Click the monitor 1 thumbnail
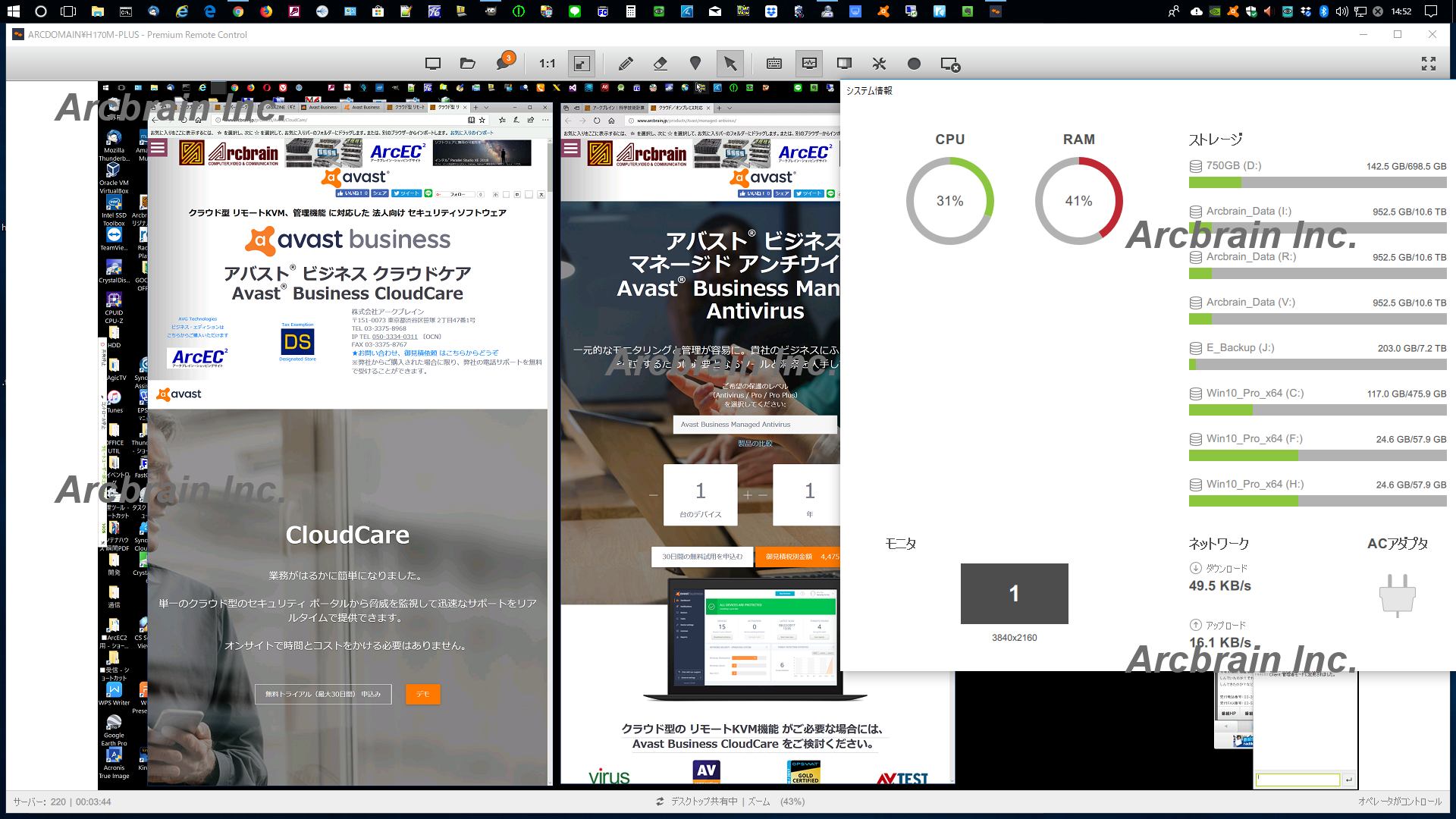Viewport: 1456px width, 819px height. (1014, 593)
